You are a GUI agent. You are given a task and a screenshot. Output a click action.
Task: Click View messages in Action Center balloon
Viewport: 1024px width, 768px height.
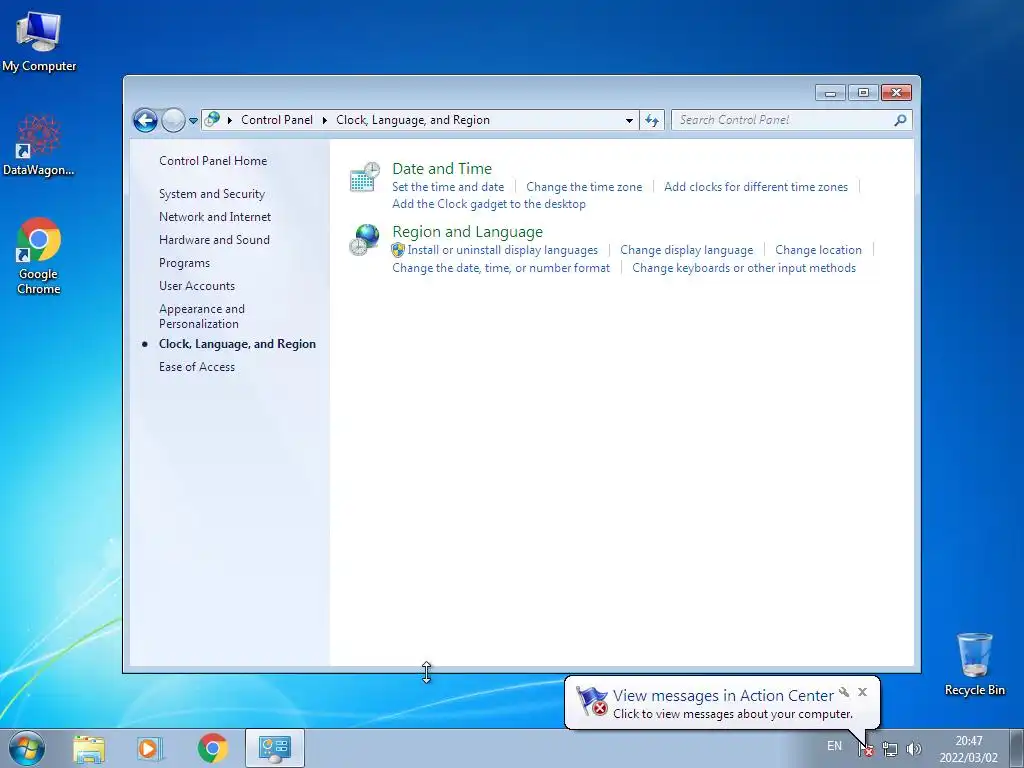pos(723,696)
